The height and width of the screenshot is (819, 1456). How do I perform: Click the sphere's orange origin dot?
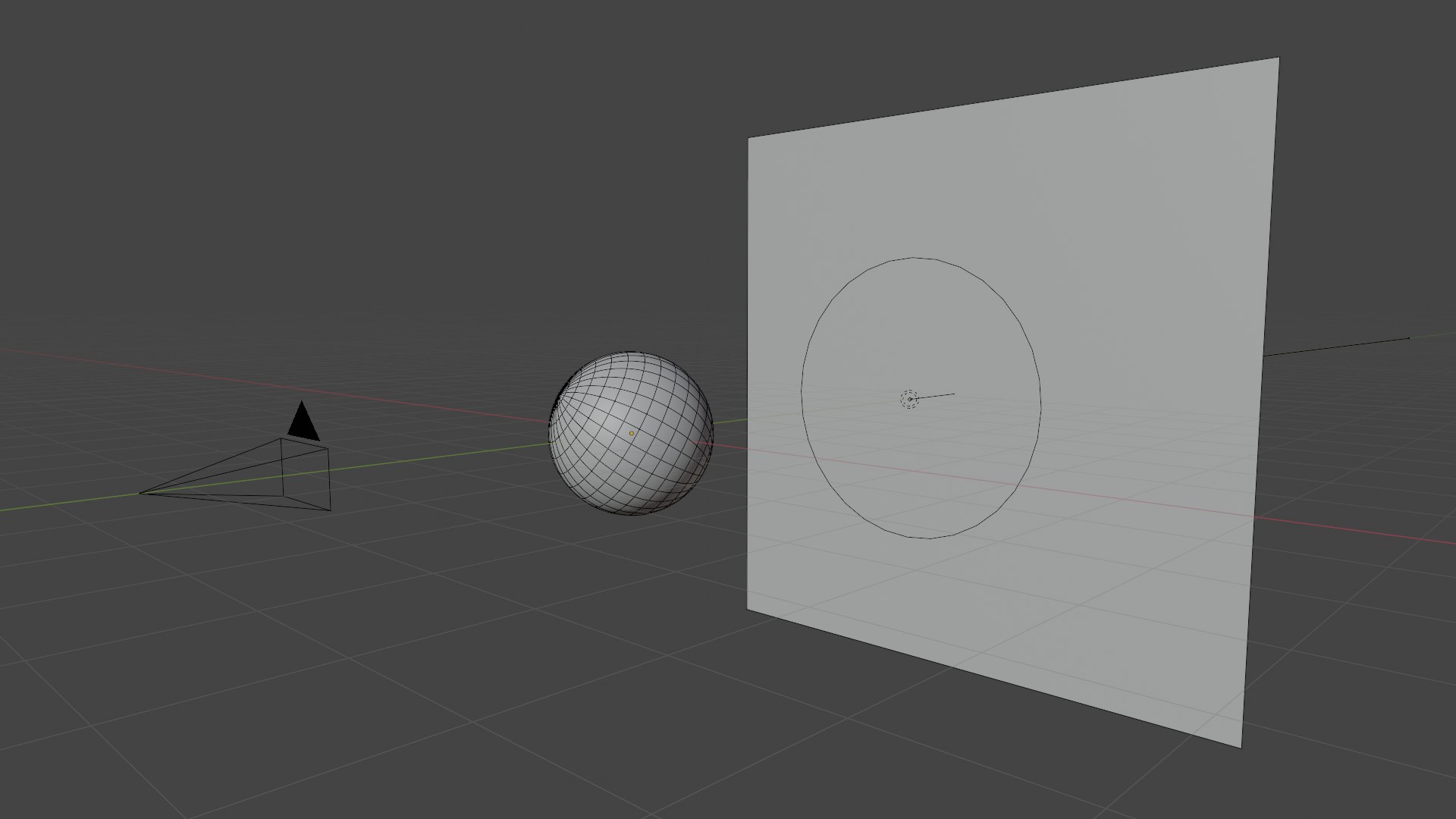[632, 434]
